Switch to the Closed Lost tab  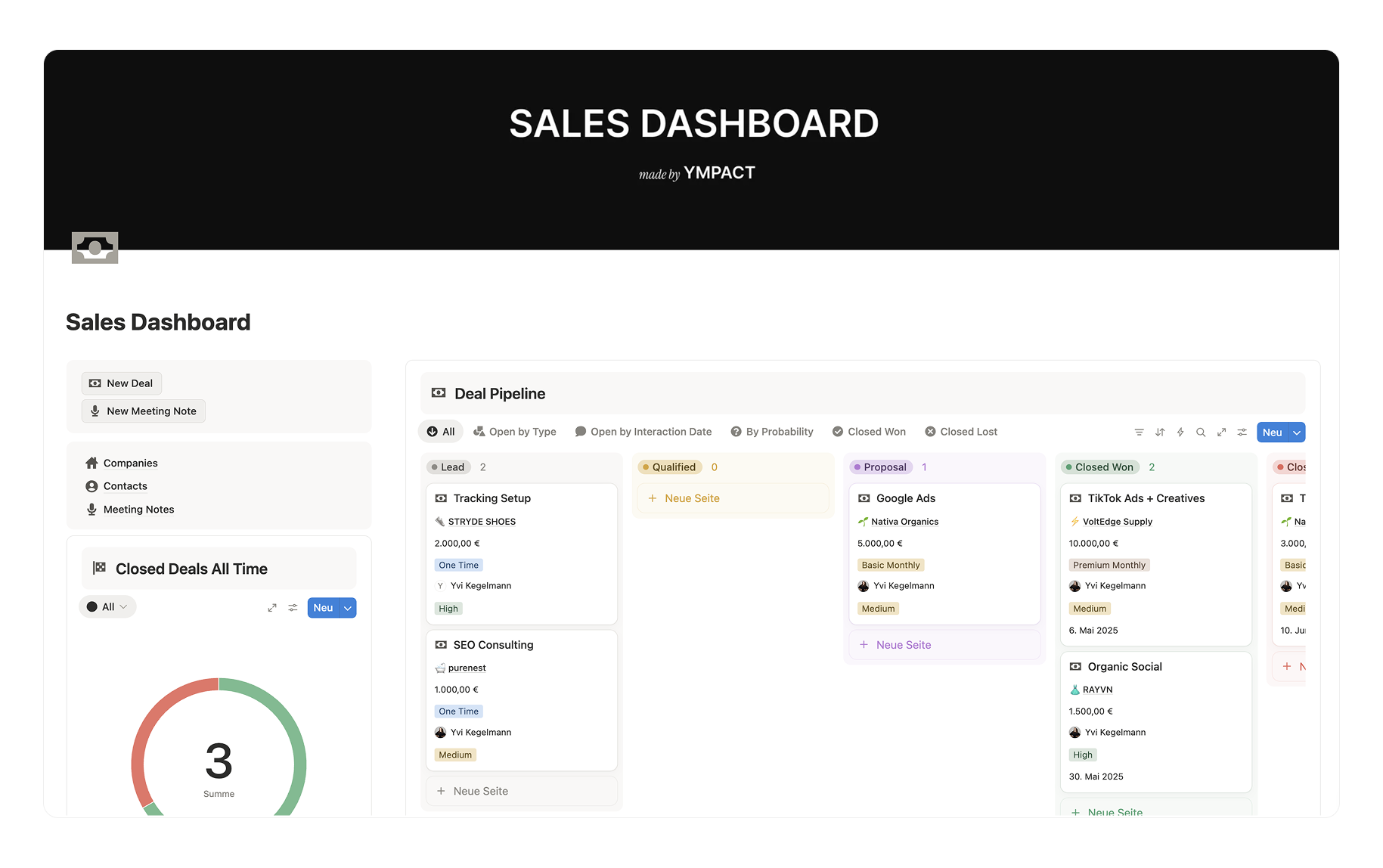961,432
